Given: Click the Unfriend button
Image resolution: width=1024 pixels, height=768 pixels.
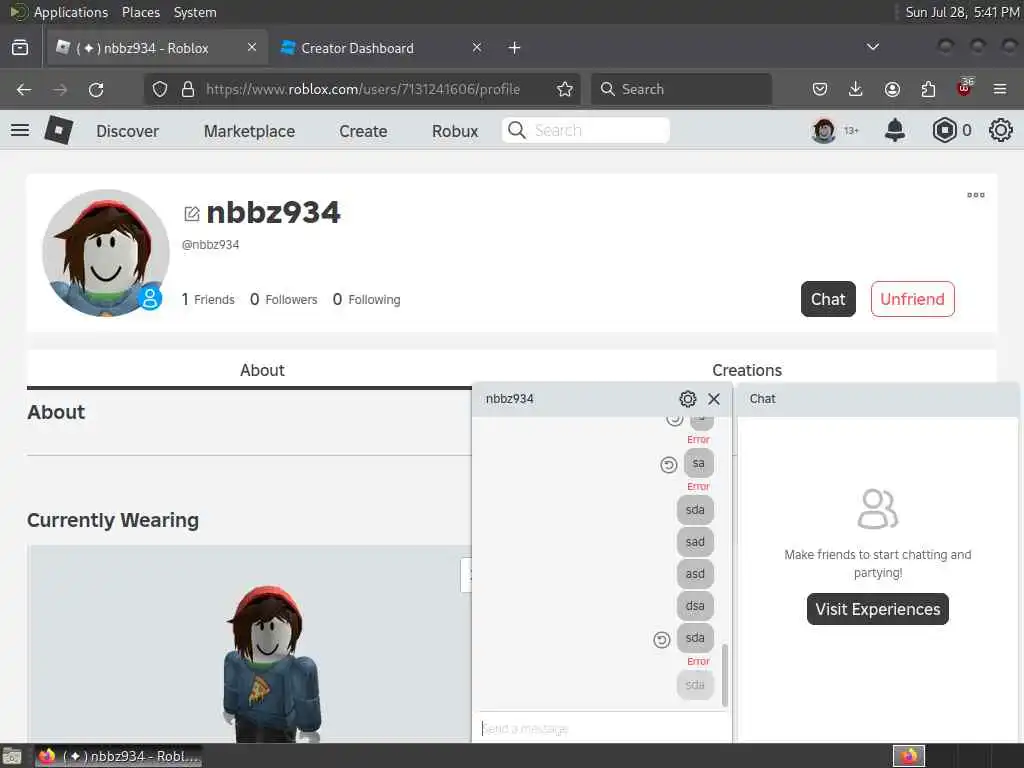Looking at the screenshot, I should [912, 299].
